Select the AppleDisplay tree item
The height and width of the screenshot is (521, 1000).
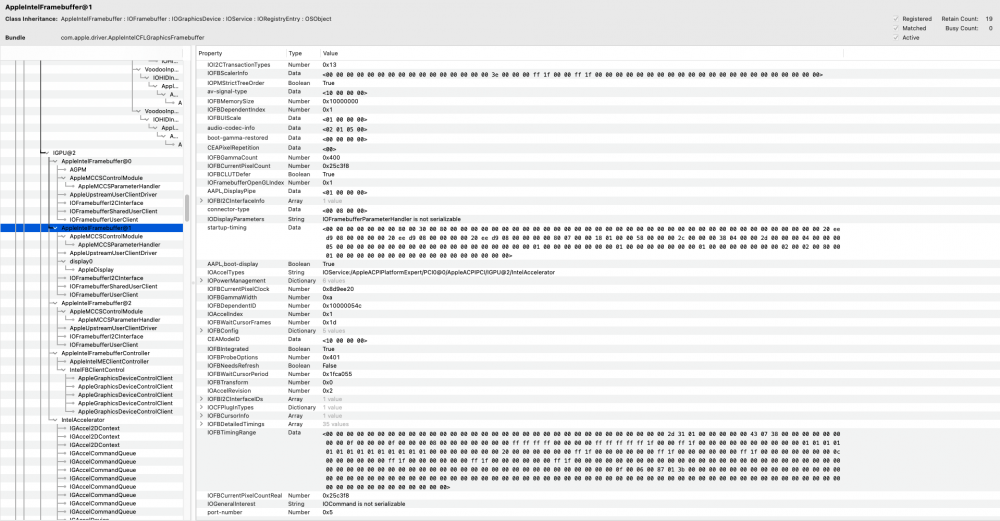click(96, 270)
